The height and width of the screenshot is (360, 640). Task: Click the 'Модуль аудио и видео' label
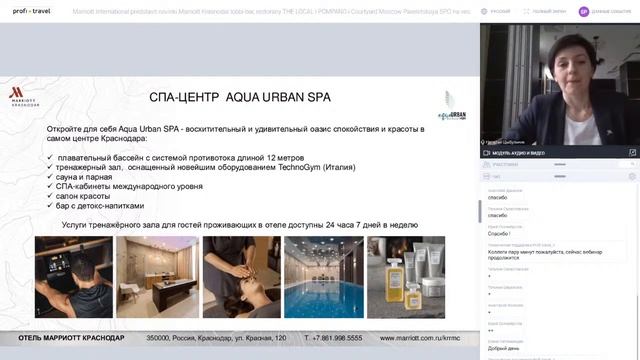(518, 153)
